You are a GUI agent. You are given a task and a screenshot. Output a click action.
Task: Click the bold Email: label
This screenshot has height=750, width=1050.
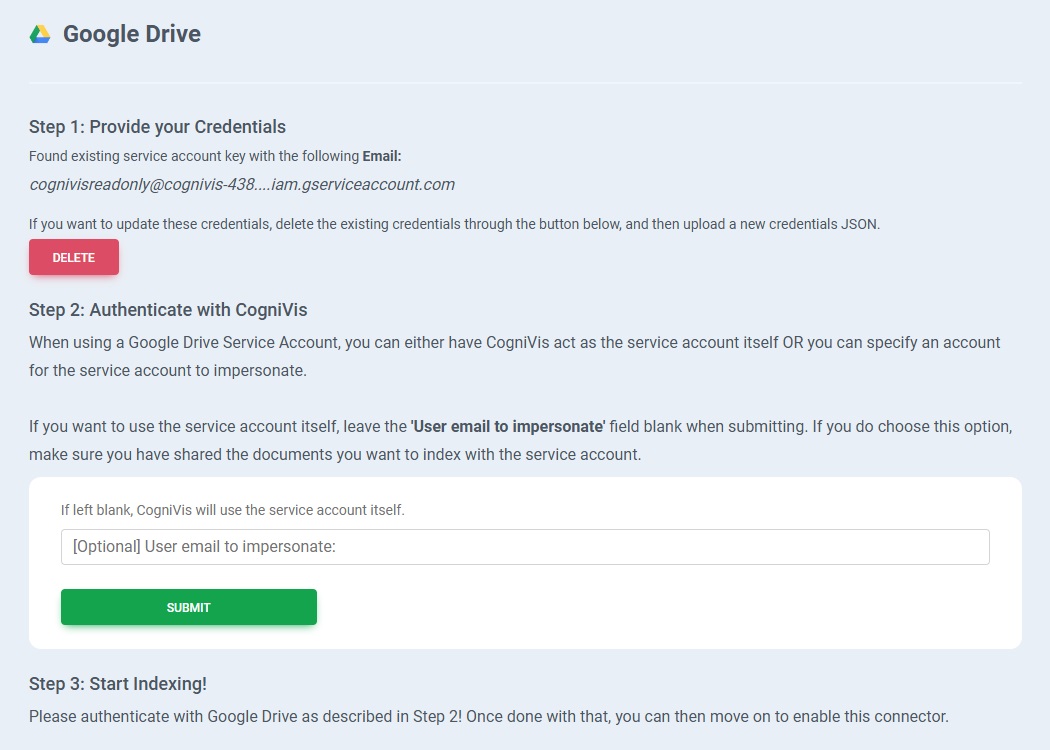pyautogui.click(x=382, y=156)
